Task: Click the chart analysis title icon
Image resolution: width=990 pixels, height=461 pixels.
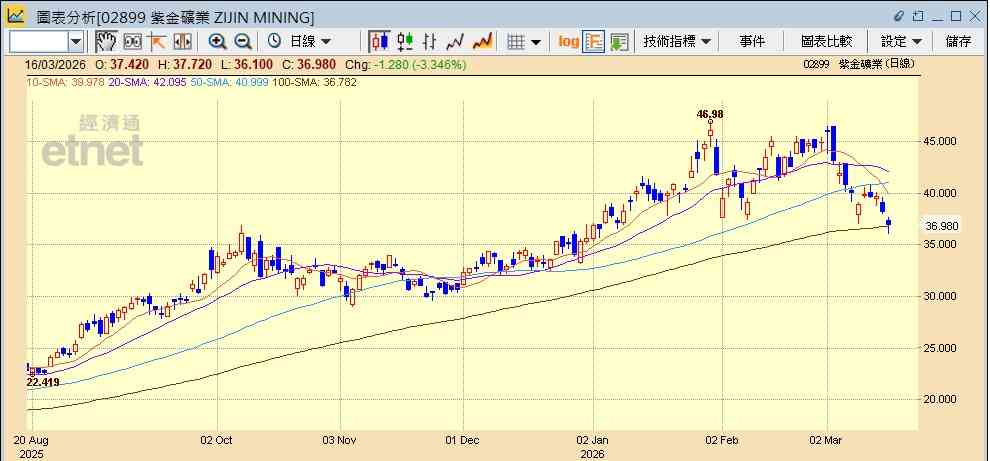Action: [16, 16]
